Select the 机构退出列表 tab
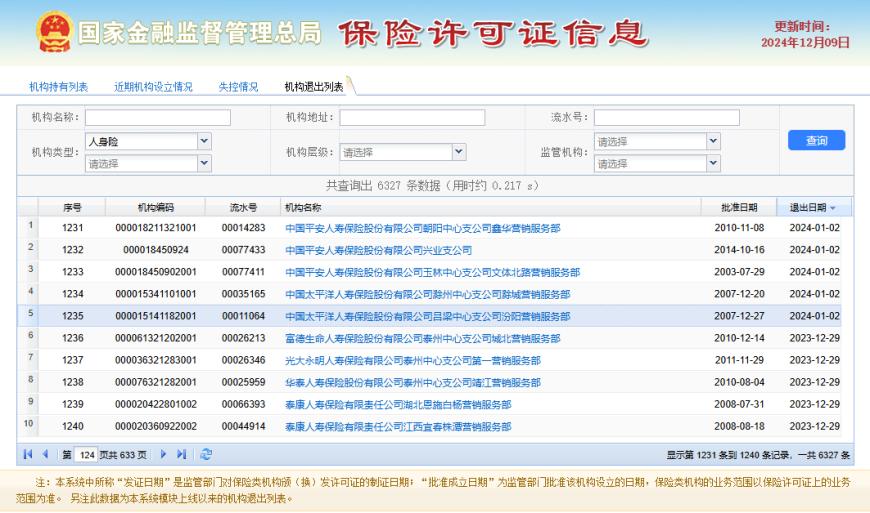The image size is (870, 513). [314, 87]
